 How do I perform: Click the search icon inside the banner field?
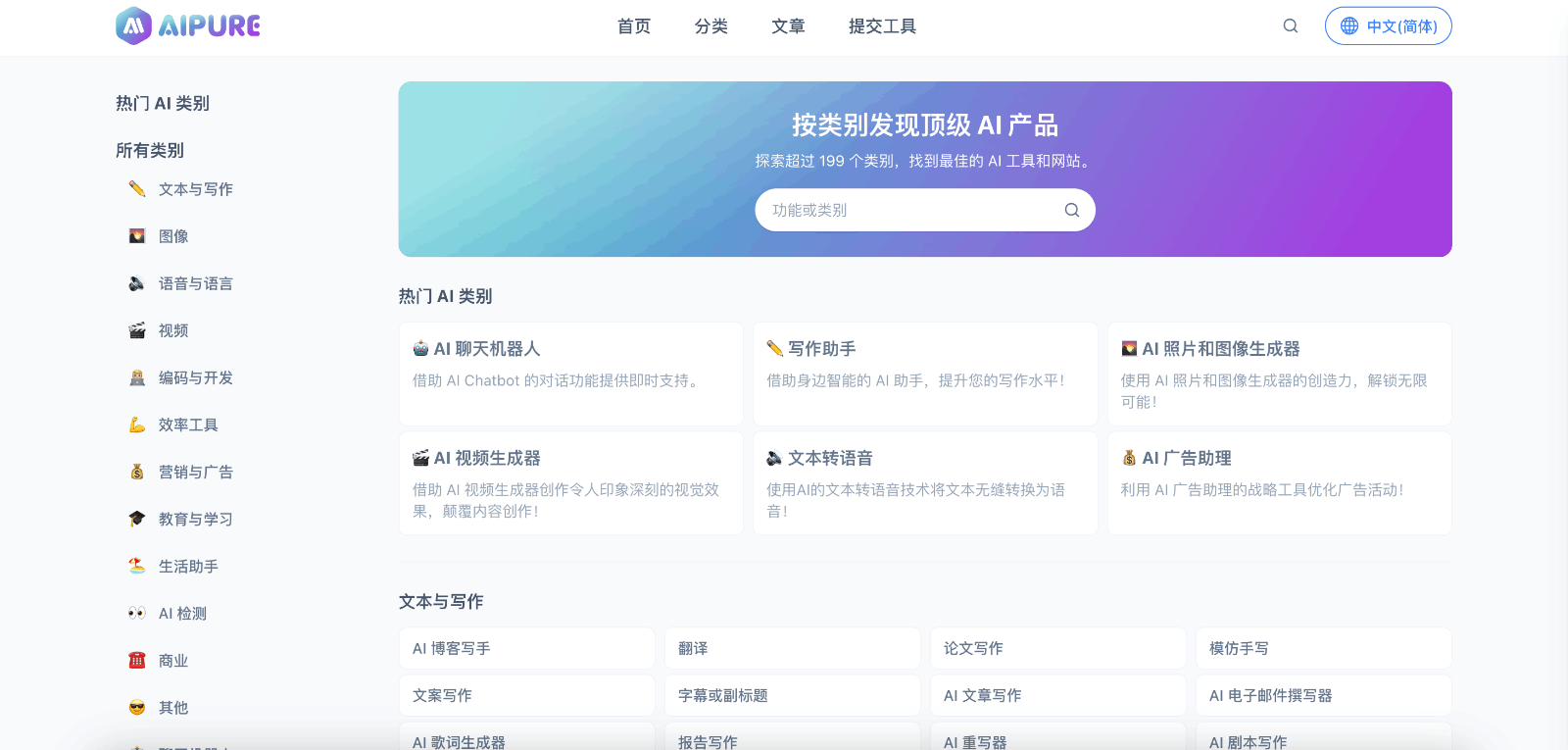(x=1071, y=210)
